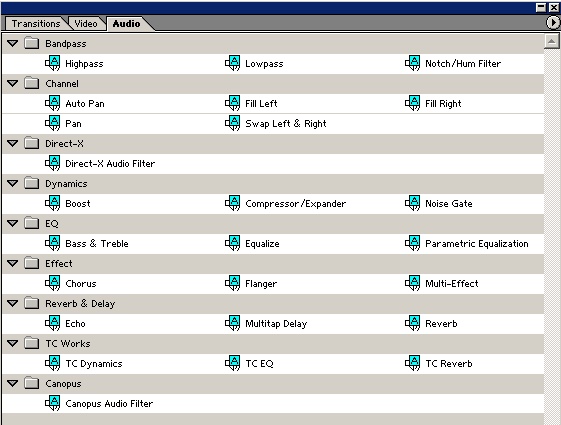Viewport: 561px width, 425px height.
Task: Collapse the Dynamics folder
Action: point(13,184)
